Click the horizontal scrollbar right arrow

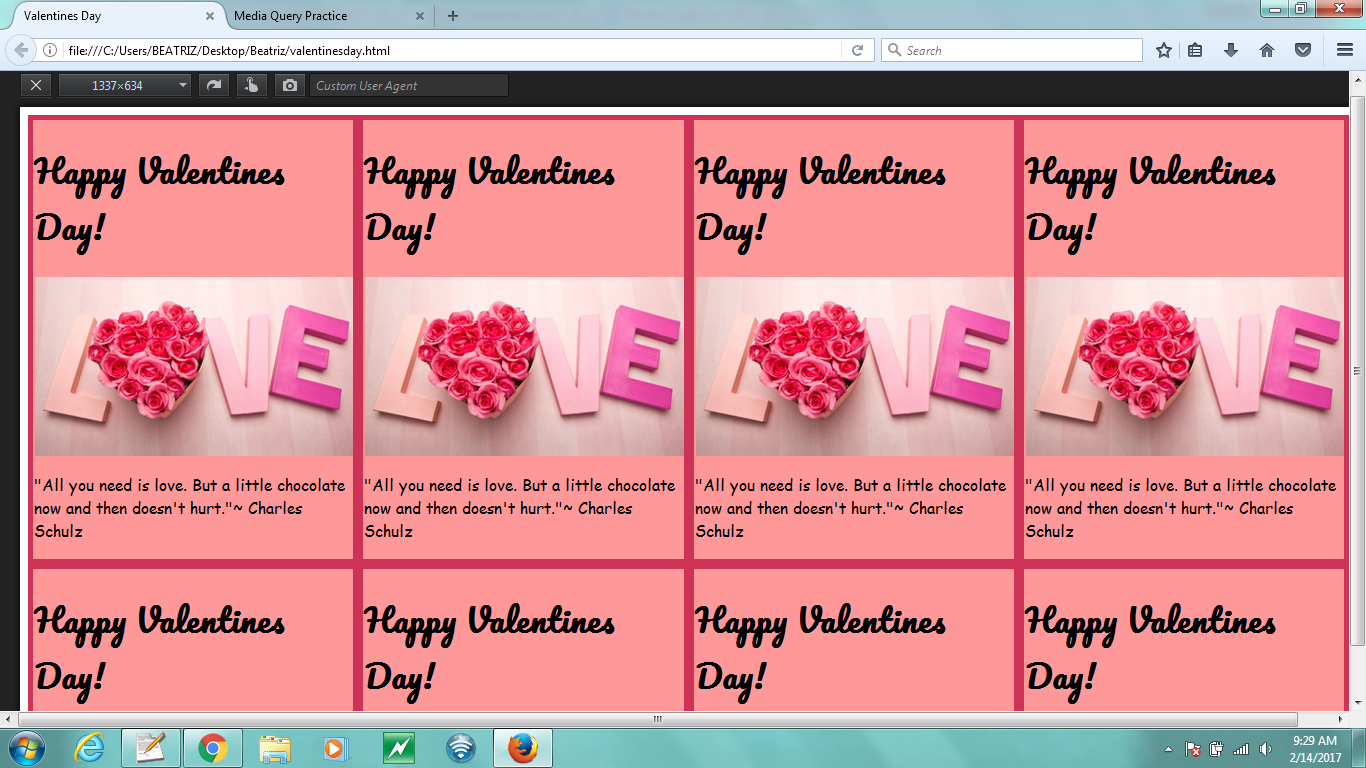coord(1341,719)
